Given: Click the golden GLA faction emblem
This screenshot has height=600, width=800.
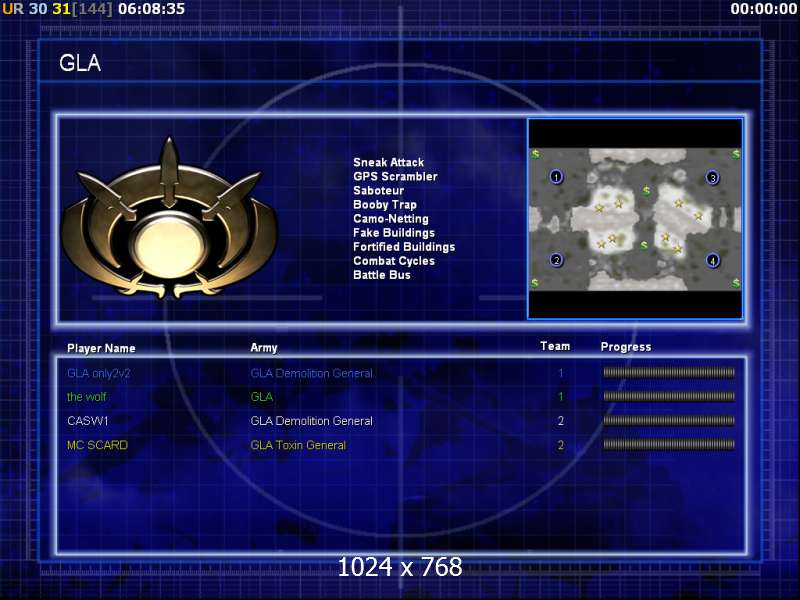Looking at the screenshot, I should pyautogui.click(x=170, y=219).
